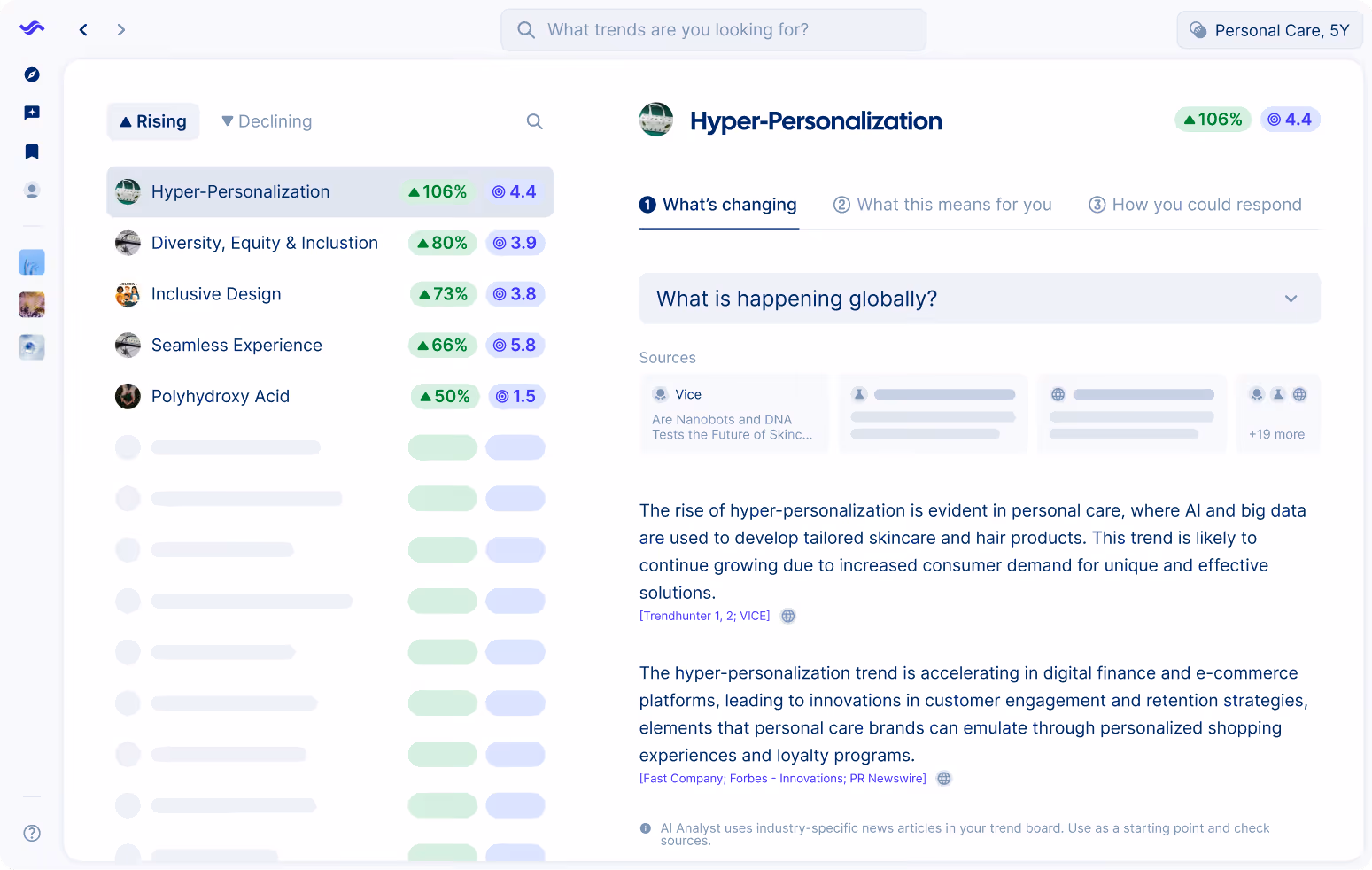This screenshot has height=870, width=1372.
Task: Go forward with the right arrow
Action: point(121,30)
